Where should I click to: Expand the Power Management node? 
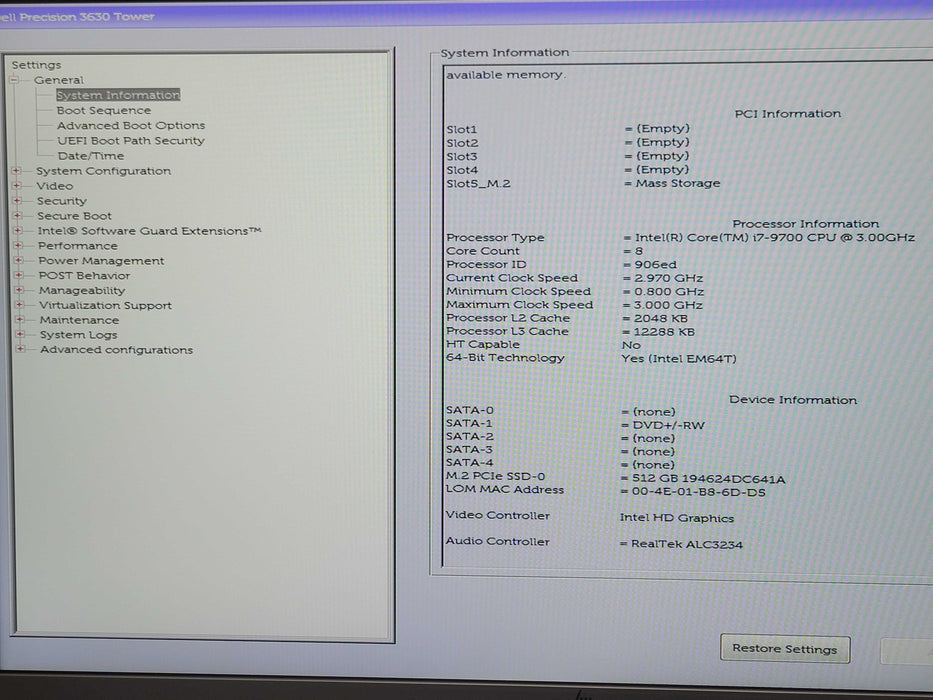point(18,260)
